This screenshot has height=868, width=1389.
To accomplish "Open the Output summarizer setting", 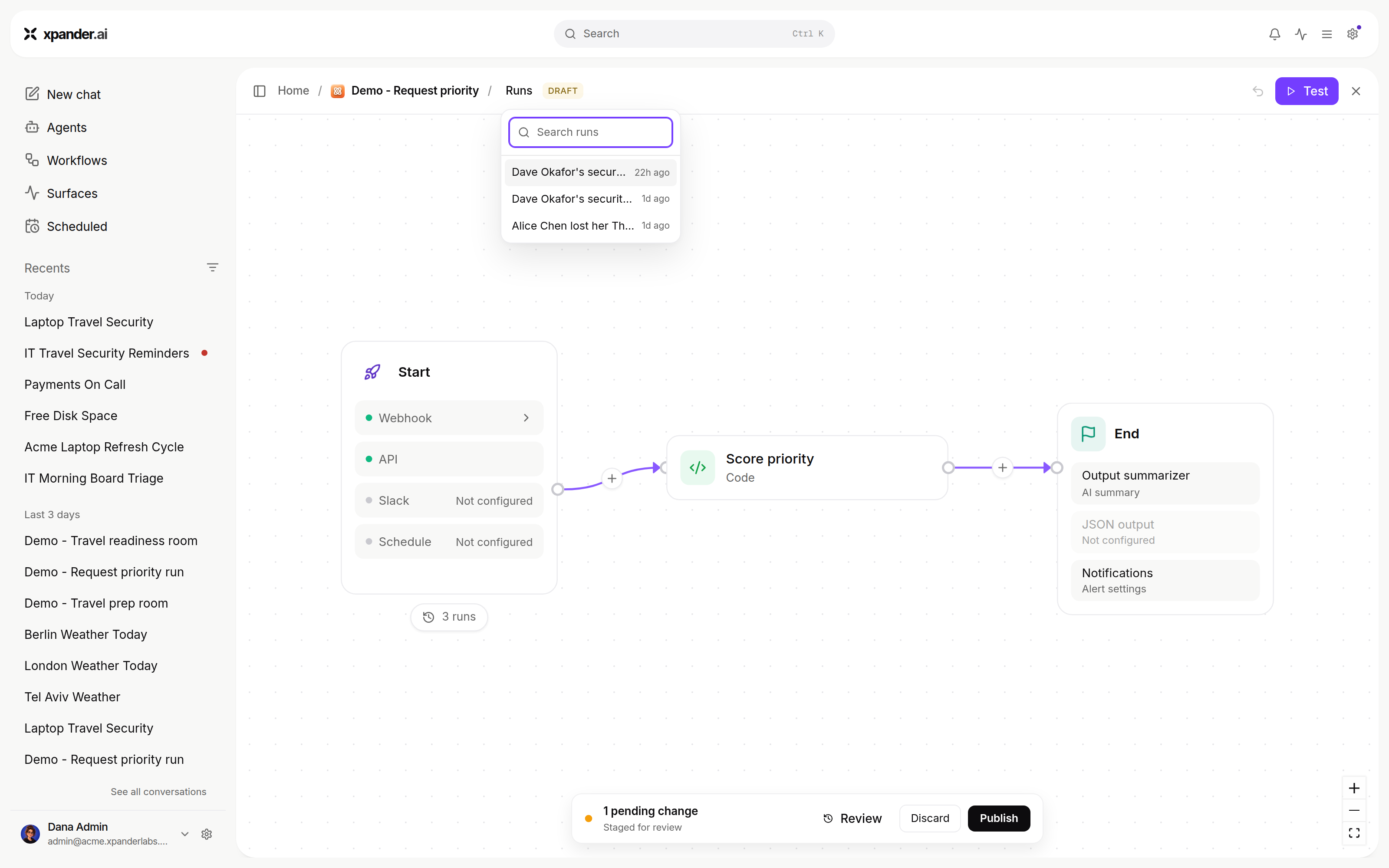I will tap(1165, 483).
